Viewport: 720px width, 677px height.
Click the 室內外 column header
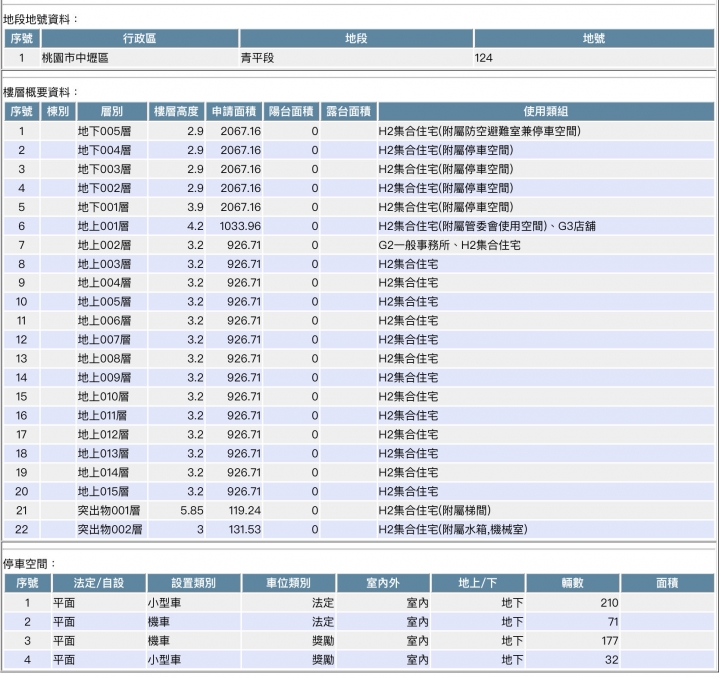383,583
